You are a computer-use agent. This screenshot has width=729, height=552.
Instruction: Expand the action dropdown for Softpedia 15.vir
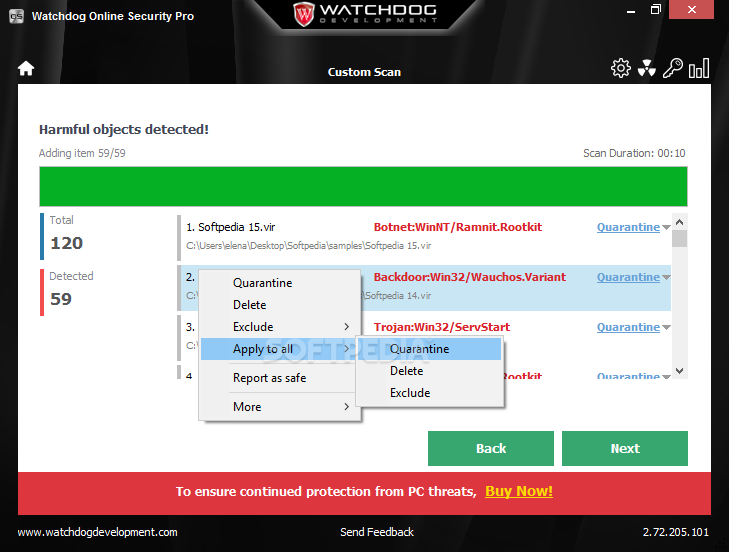coord(666,228)
